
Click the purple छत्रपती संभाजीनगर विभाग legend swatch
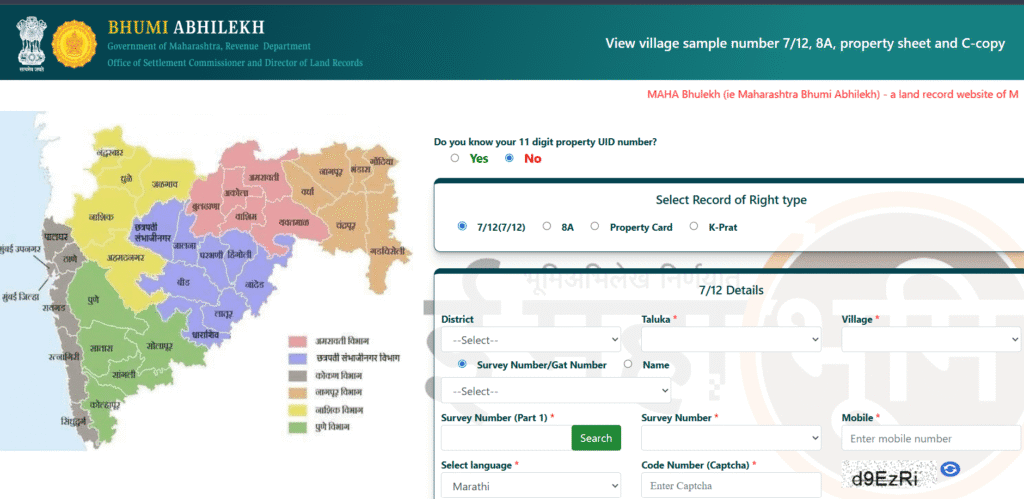[298, 359]
